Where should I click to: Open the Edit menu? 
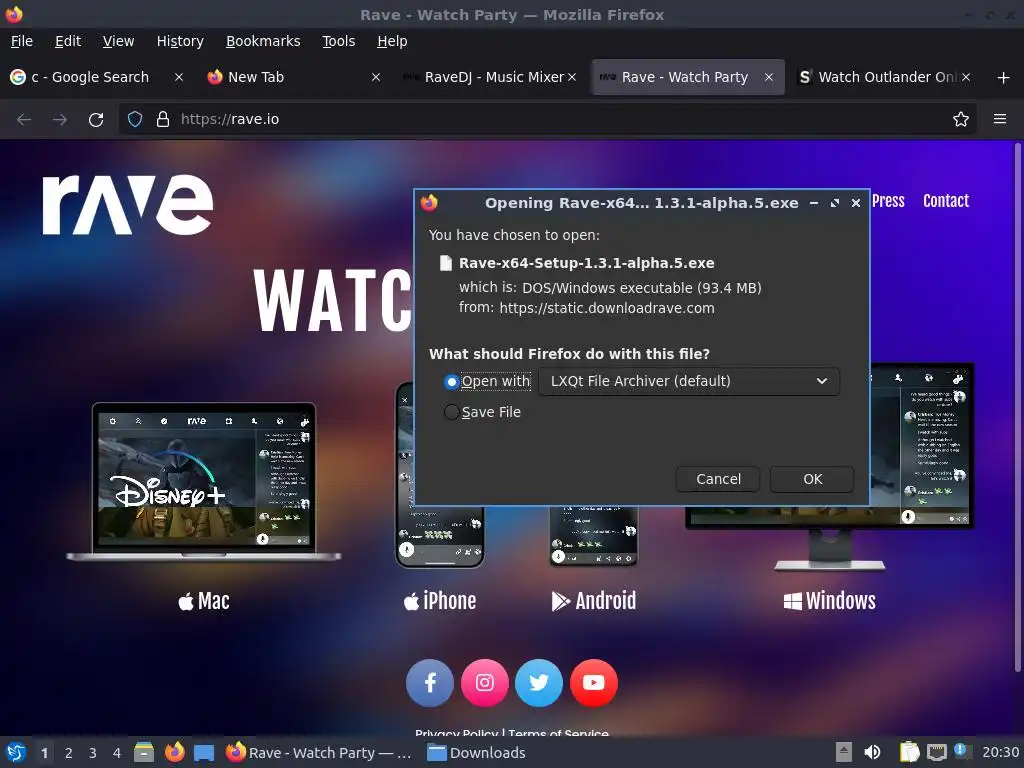pos(68,41)
